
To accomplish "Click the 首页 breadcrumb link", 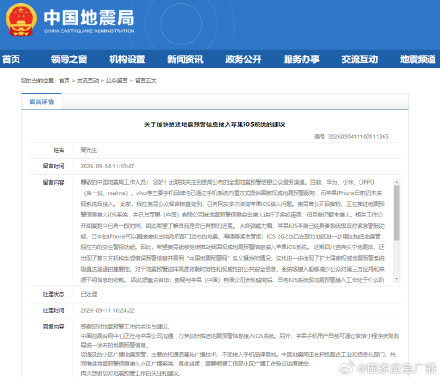I will (64, 80).
